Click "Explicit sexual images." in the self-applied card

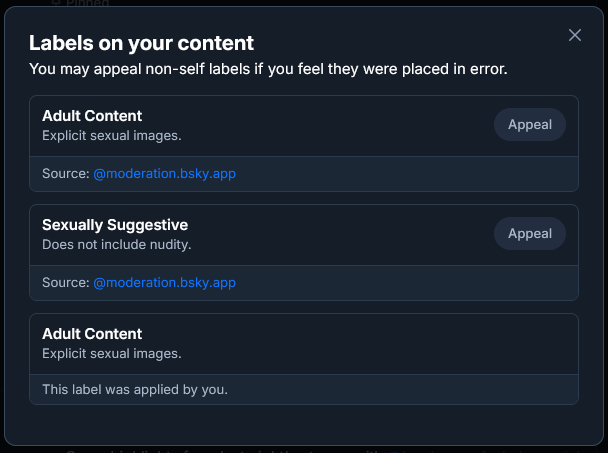(x=111, y=353)
